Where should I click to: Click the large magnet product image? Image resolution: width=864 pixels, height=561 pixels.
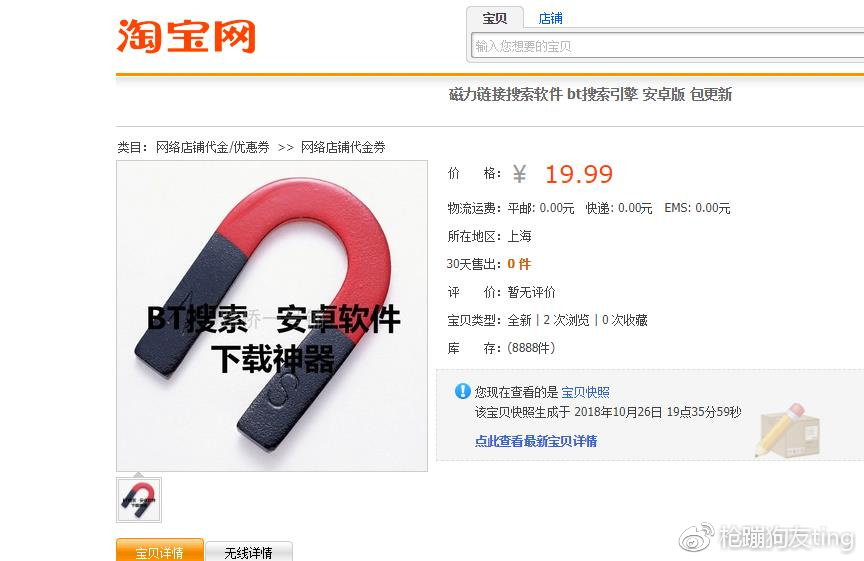click(272, 316)
